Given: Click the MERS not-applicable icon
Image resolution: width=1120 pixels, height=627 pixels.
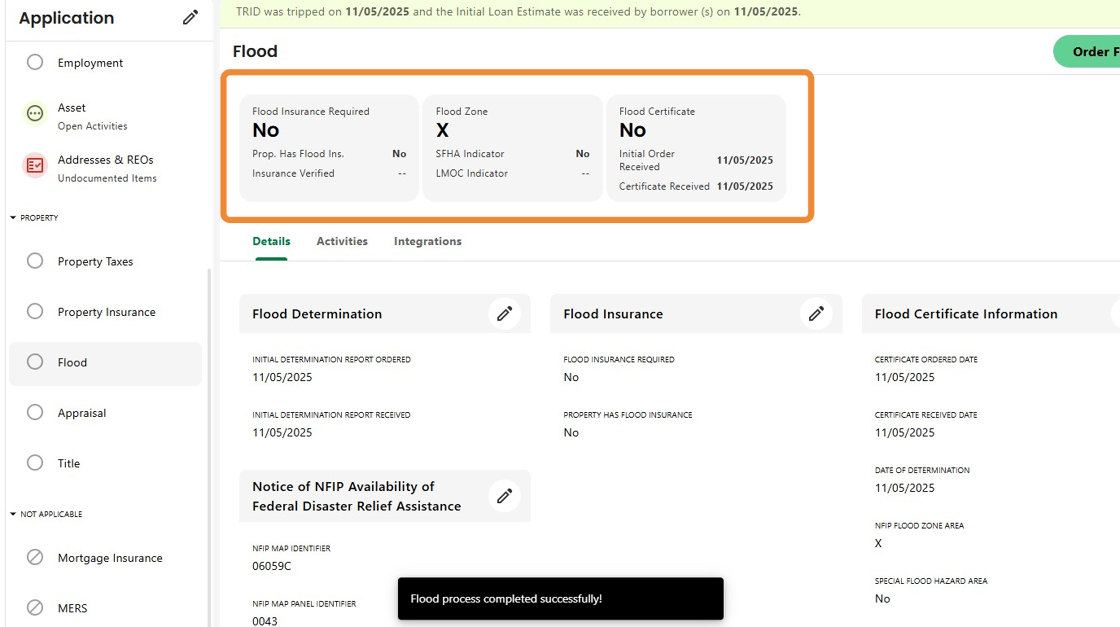Looking at the screenshot, I should [x=35, y=607].
